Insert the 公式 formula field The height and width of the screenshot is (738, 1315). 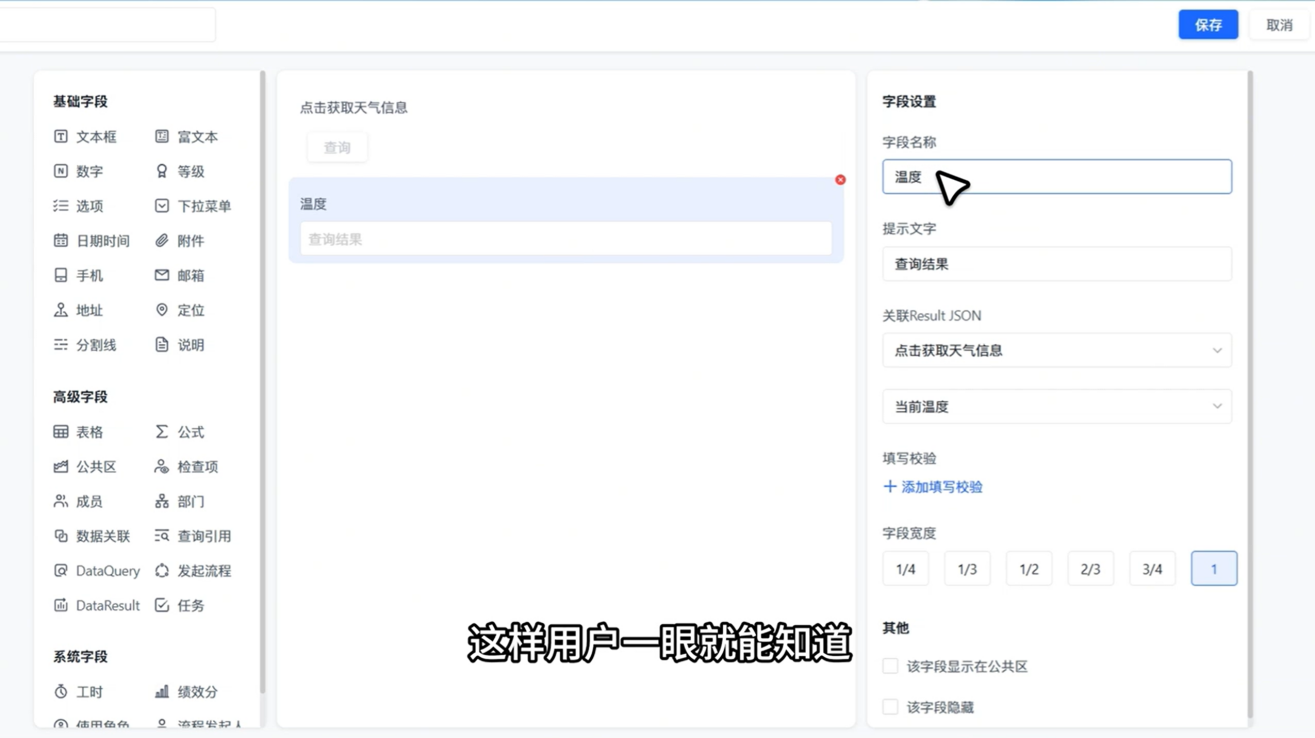click(180, 432)
